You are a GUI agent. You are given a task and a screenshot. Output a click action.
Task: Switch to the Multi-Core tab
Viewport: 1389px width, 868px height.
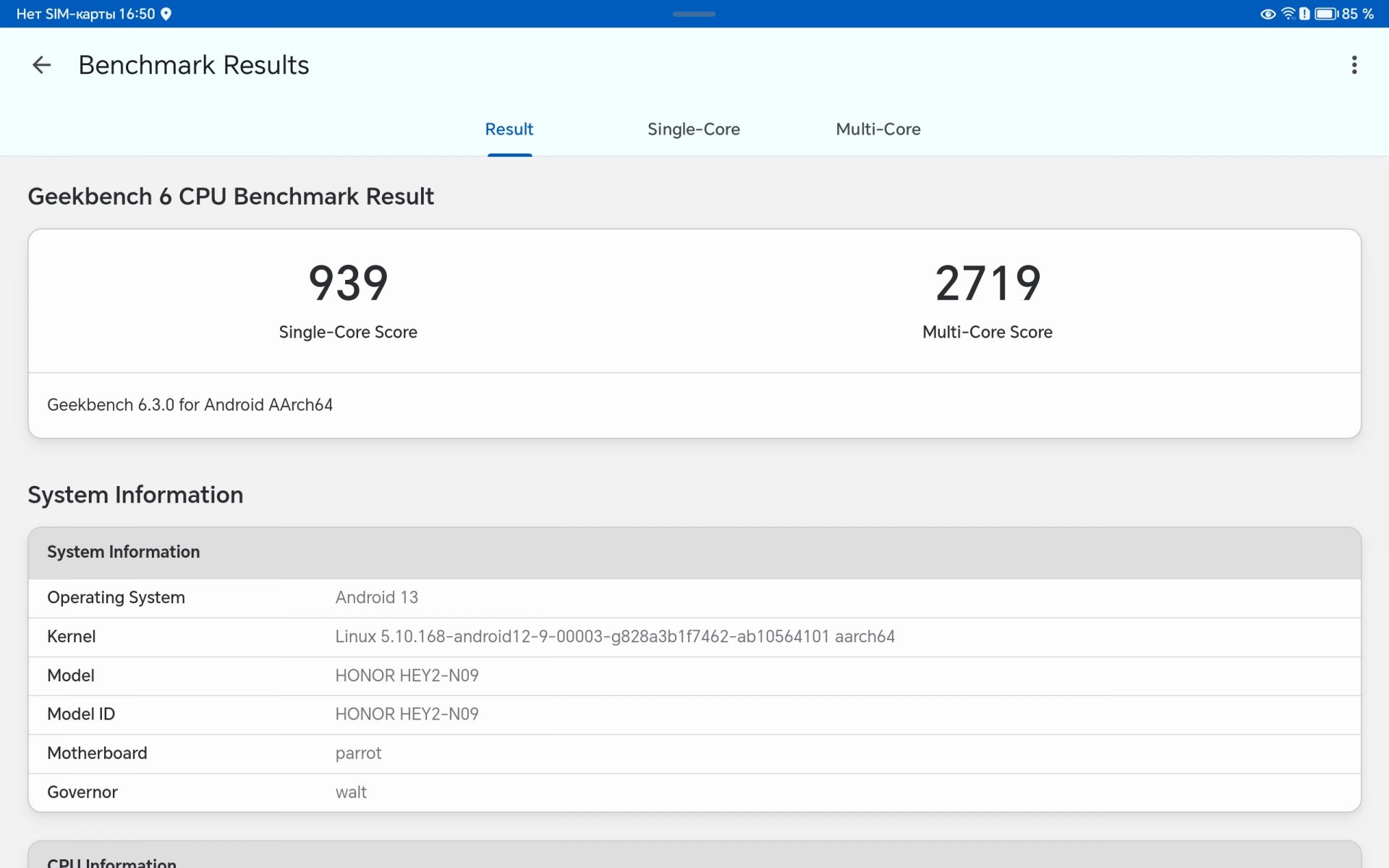tap(878, 129)
